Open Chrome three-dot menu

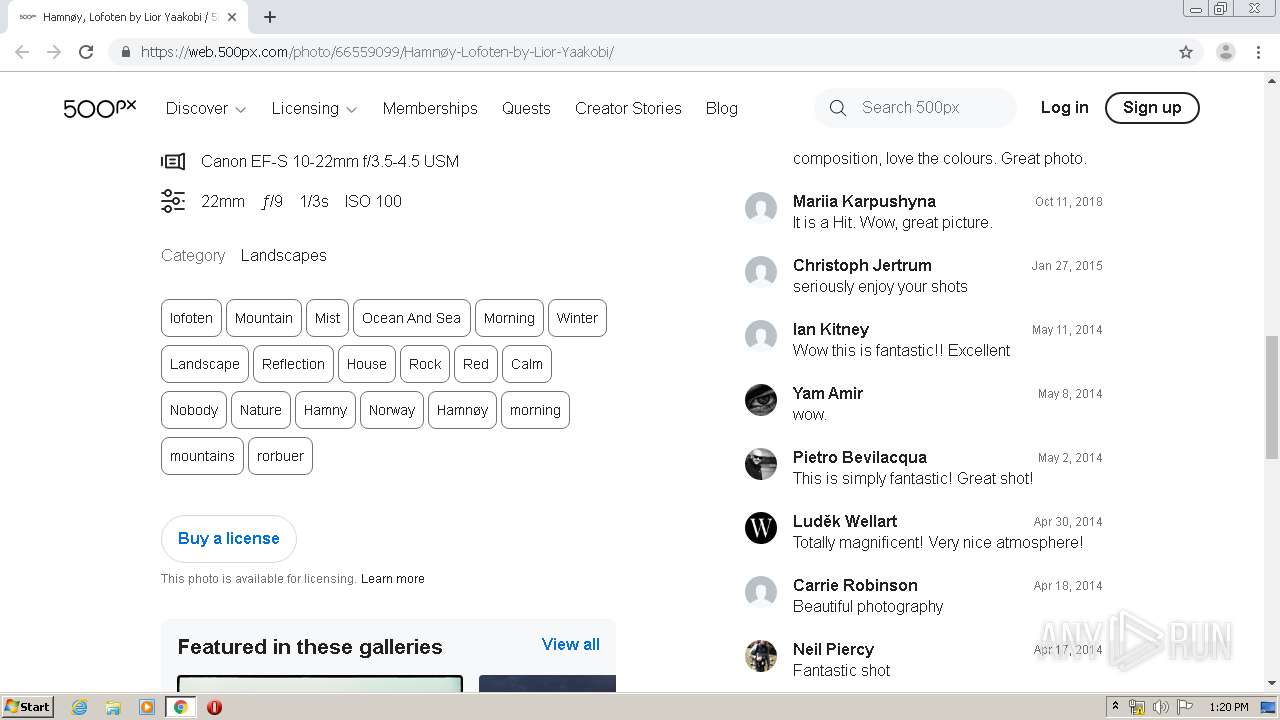(1259, 52)
